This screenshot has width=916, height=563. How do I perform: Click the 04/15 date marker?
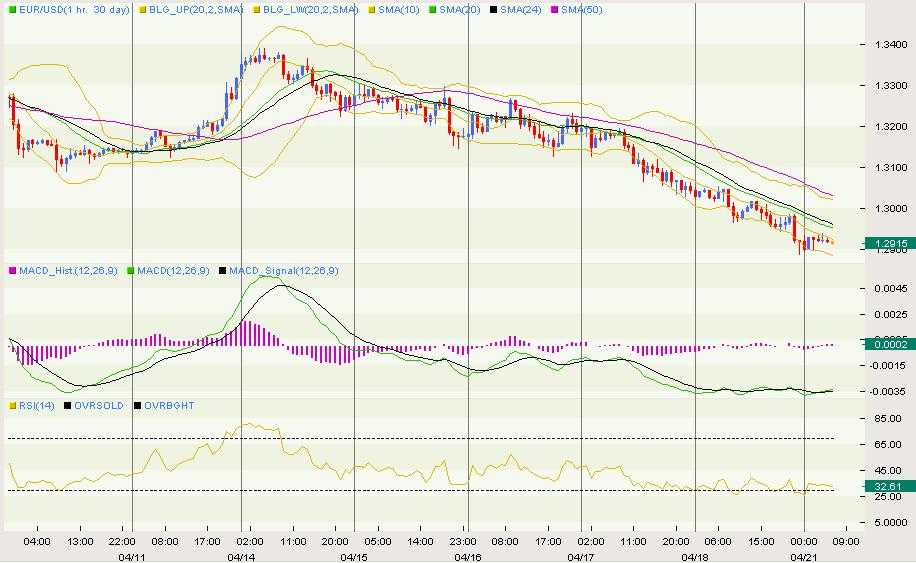coord(354,557)
